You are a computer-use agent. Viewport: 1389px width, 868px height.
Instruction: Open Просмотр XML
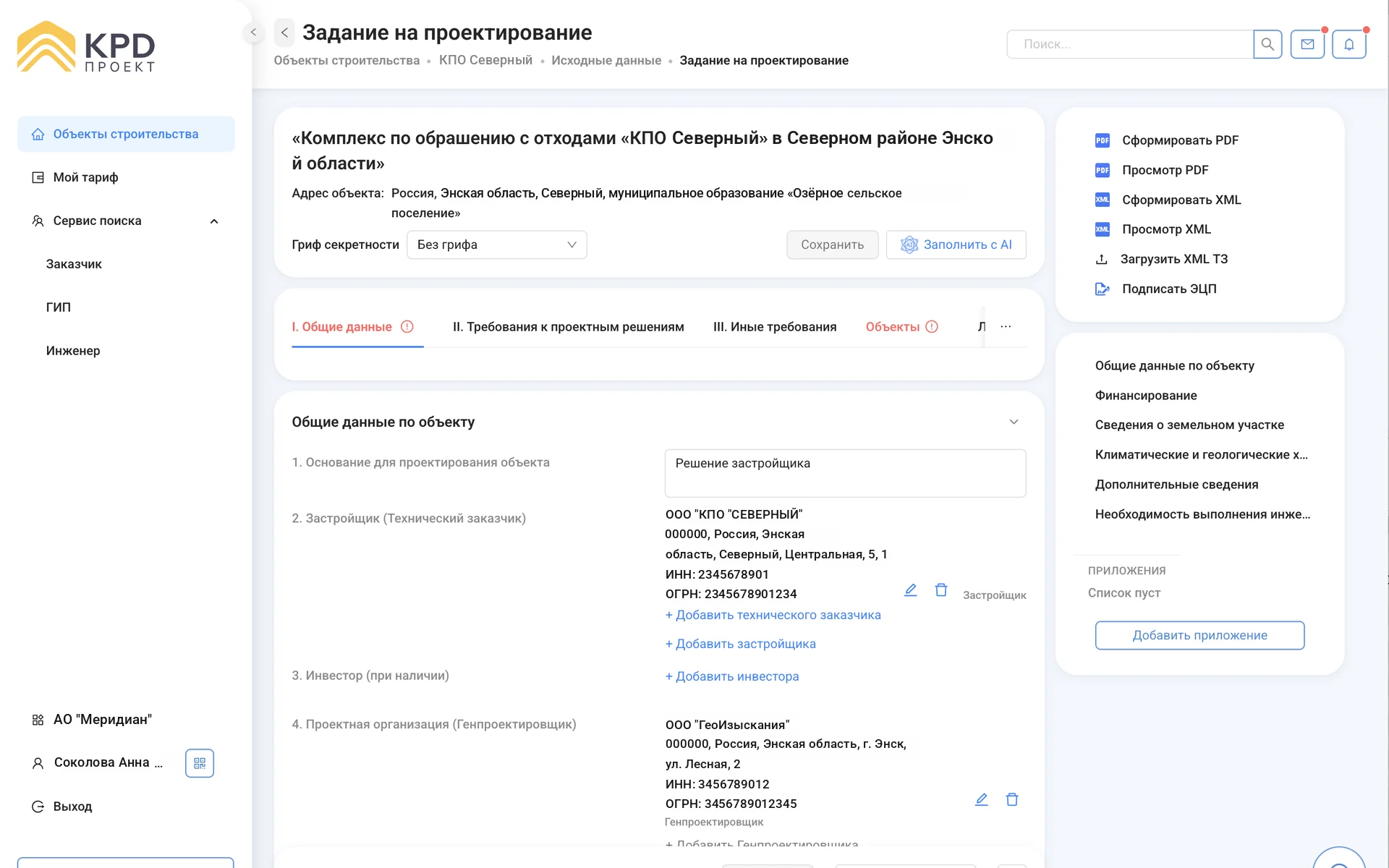pos(1153,229)
